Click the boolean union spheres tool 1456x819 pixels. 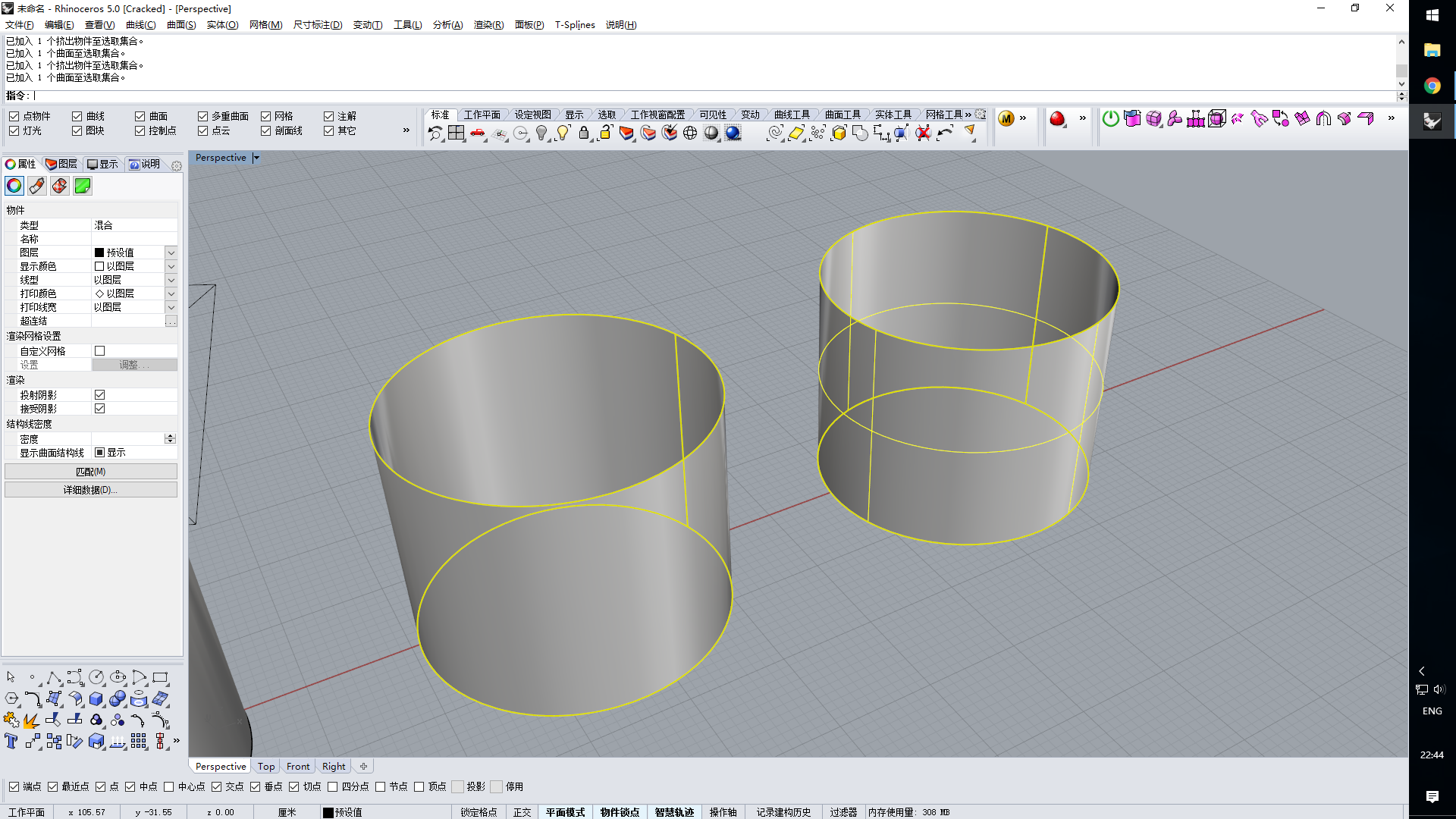tap(118, 698)
